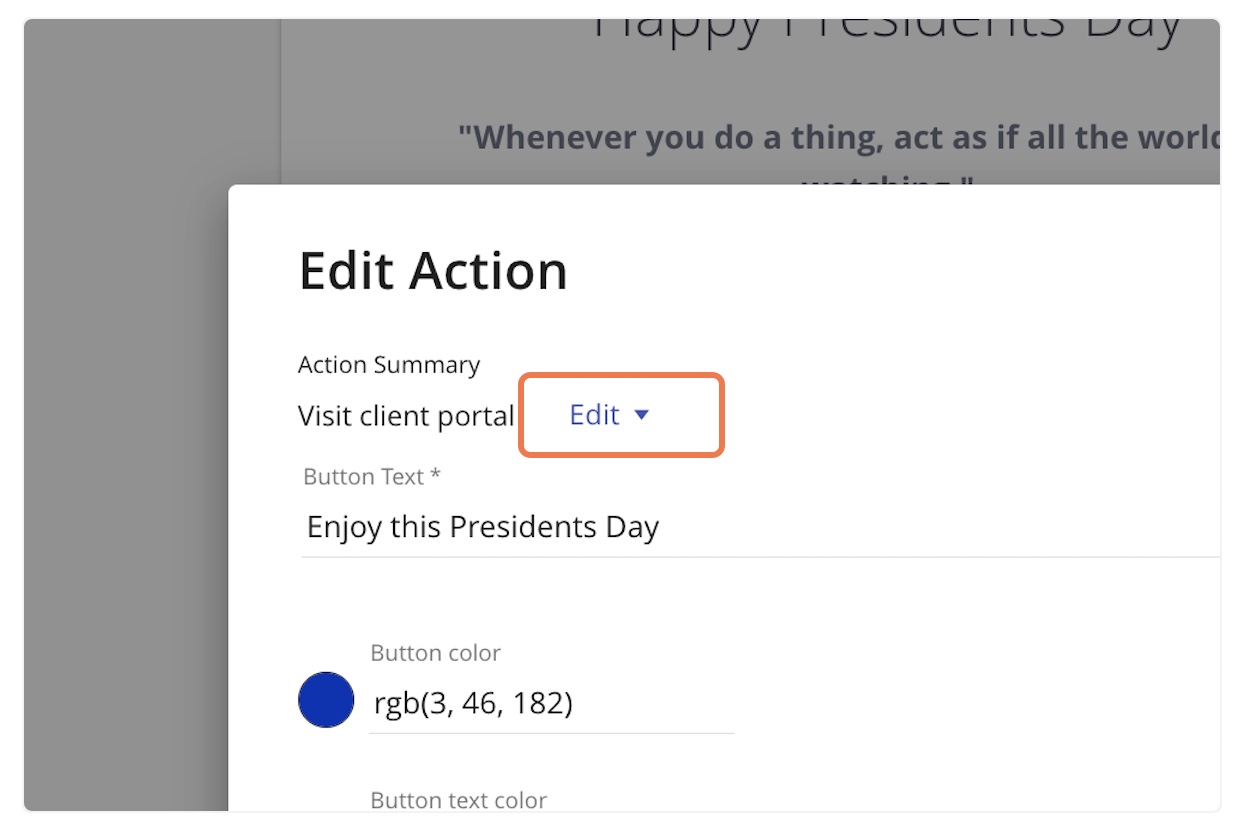The width and height of the screenshot is (1256, 840).
Task: Click the Edit Action dialog heading
Action: pos(433,271)
